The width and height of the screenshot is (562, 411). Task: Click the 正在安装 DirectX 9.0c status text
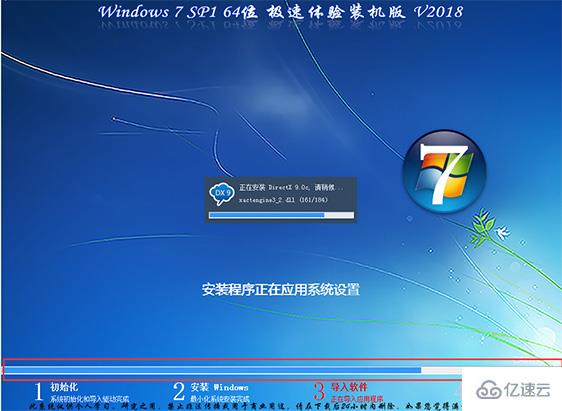click(291, 187)
